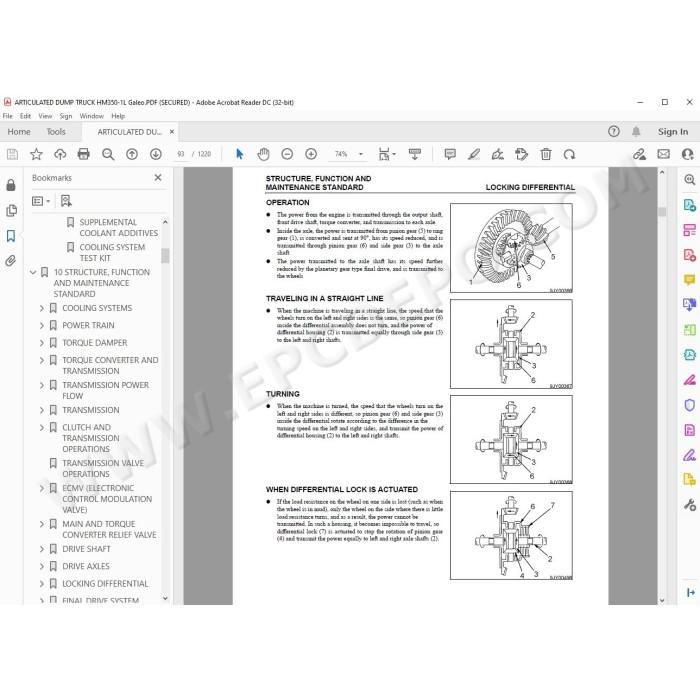Click the page number input field
Viewport: 700px width, 700px height.
click(180, 154)
